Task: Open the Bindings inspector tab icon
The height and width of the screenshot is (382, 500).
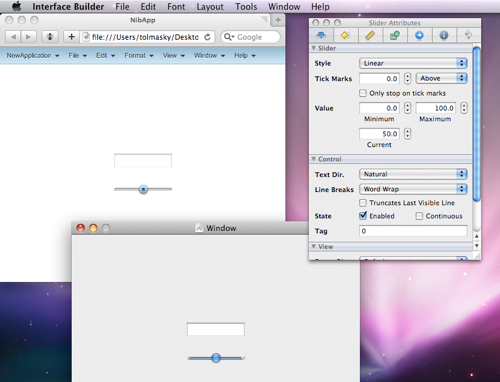Action: 395,35
